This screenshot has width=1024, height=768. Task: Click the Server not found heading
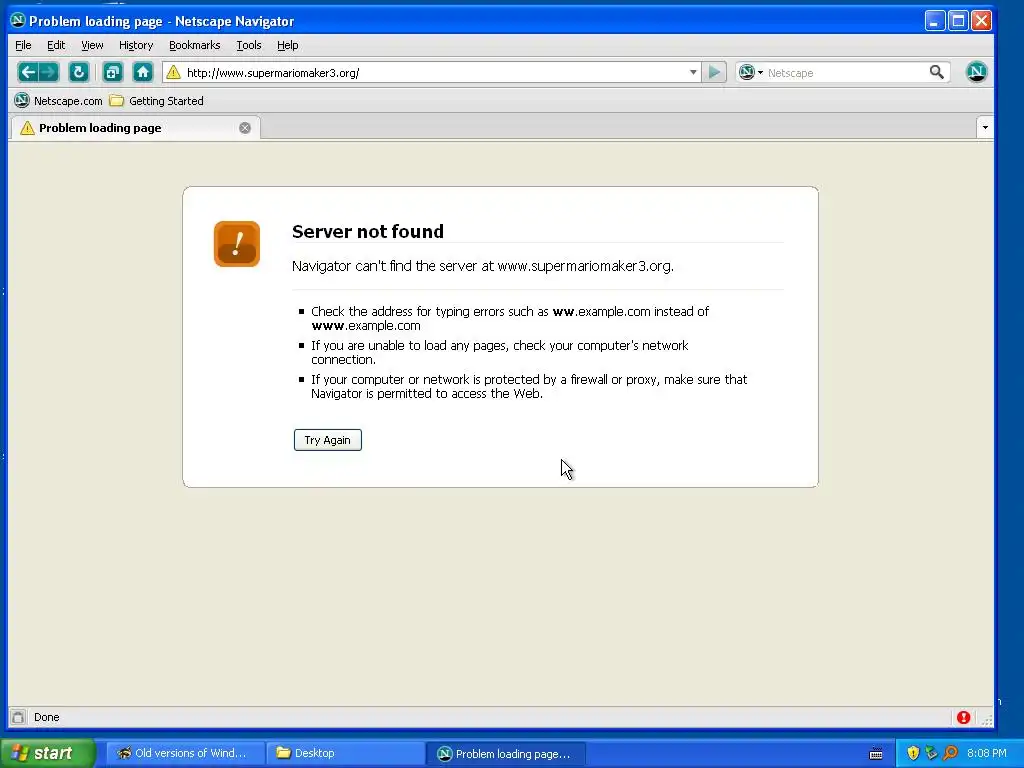point(368,231)
